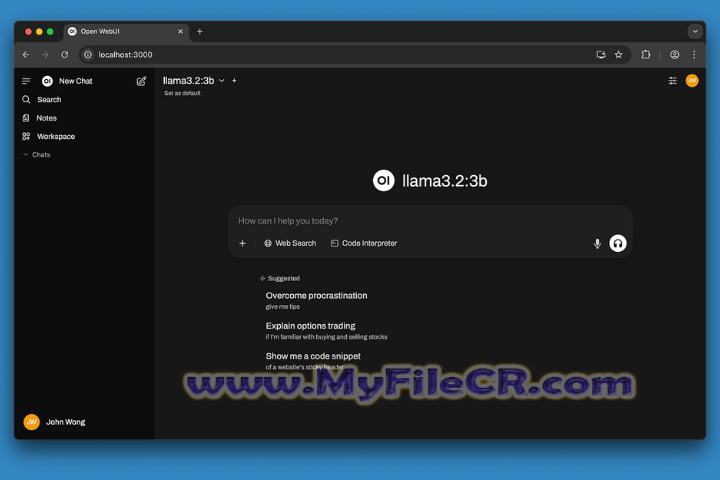Open the attachments plus button in the input box

[242, 243]
